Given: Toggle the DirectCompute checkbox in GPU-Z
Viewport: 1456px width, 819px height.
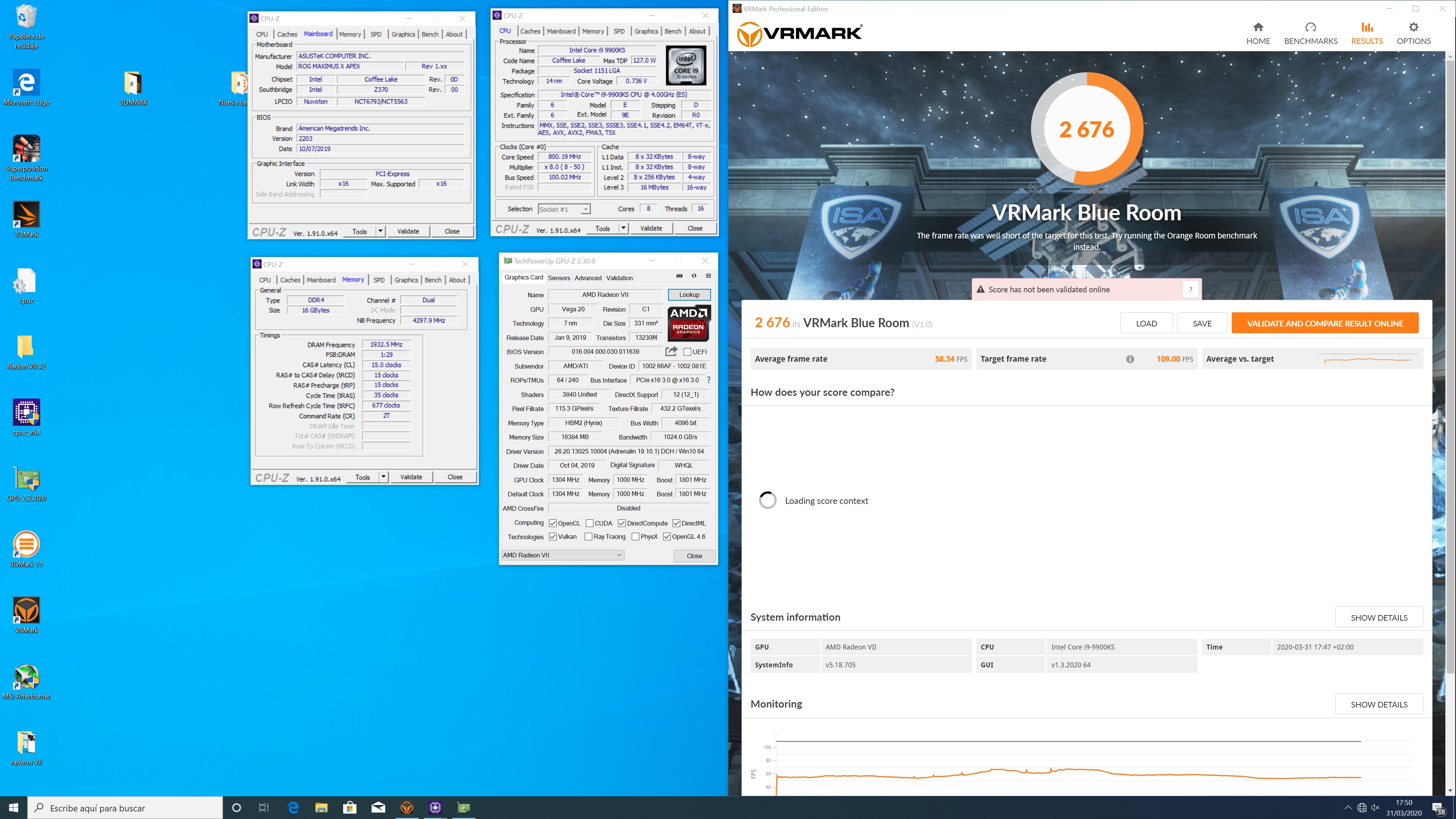Looking at the screenshot, I should tap(622, 523).
